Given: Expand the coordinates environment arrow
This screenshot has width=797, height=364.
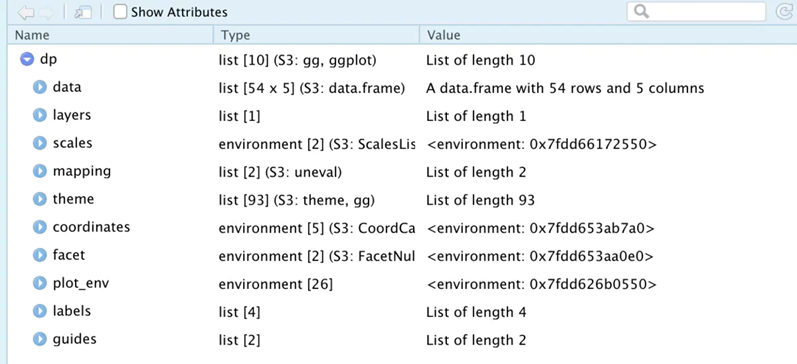Looking at the screenshot, I should 40,227.
